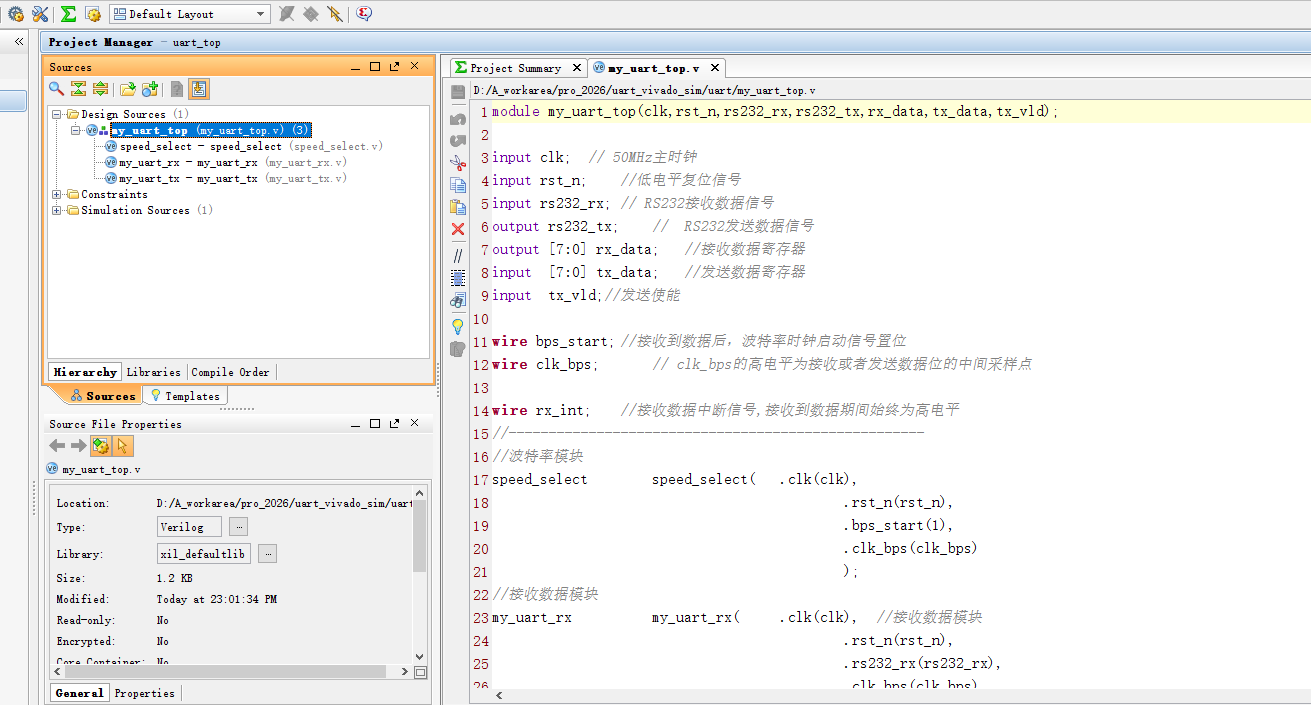The image size is (1311, 705).
Task: Click the Add Sources plus icon
Action: click(150, 89)
